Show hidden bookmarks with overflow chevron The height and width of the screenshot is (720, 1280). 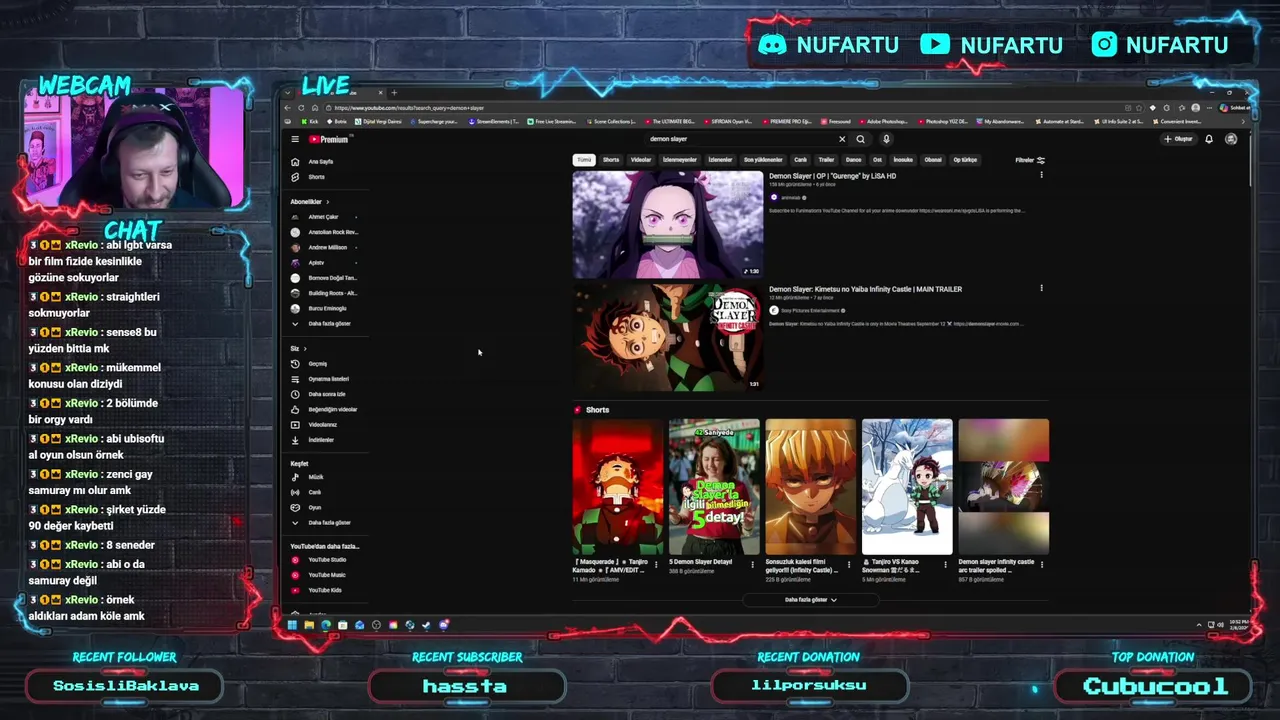pyautogui.click(x=1242, y=122)
